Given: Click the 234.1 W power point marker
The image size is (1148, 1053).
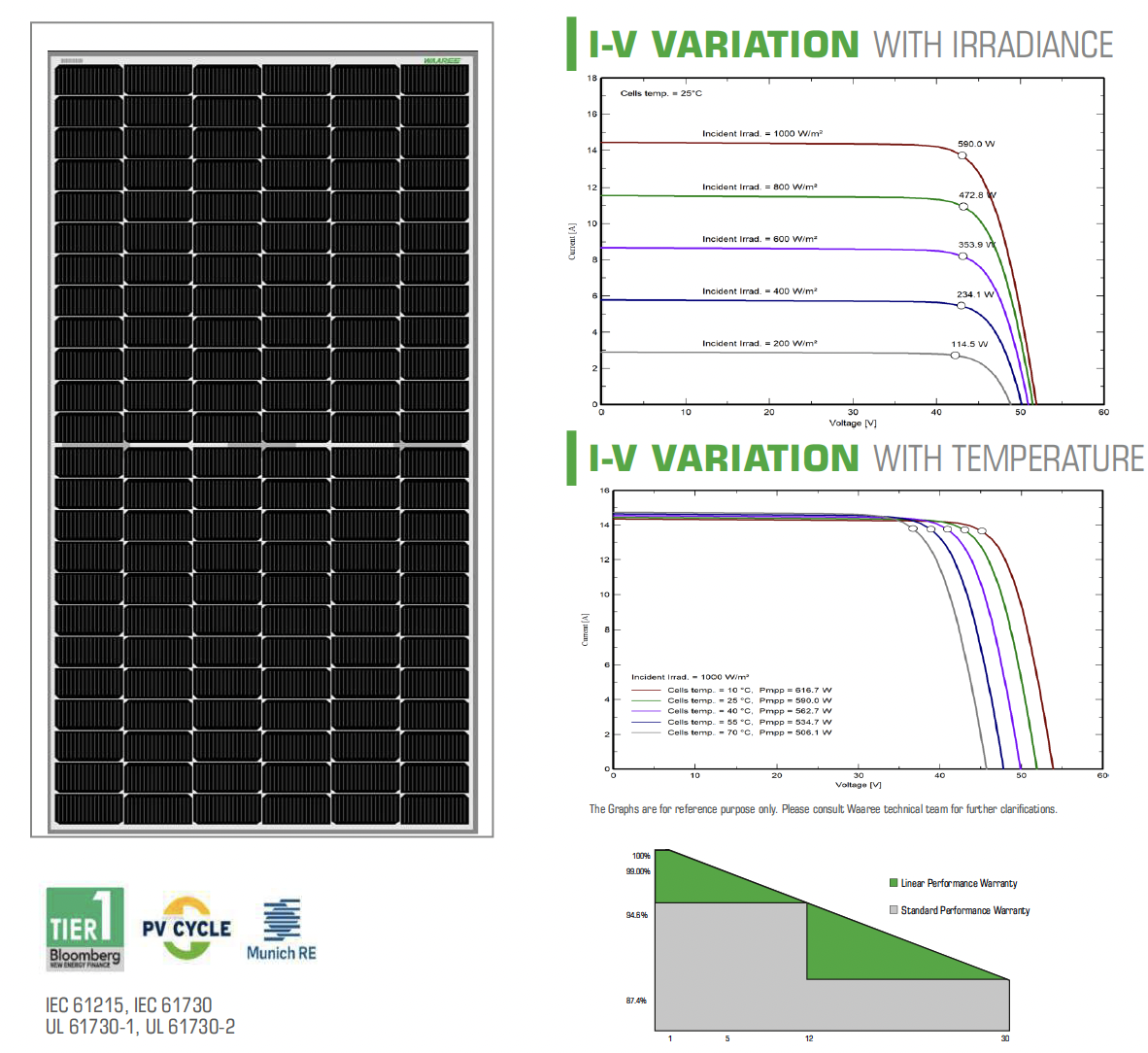Looking at the screenshot, I should pos(962,306).
